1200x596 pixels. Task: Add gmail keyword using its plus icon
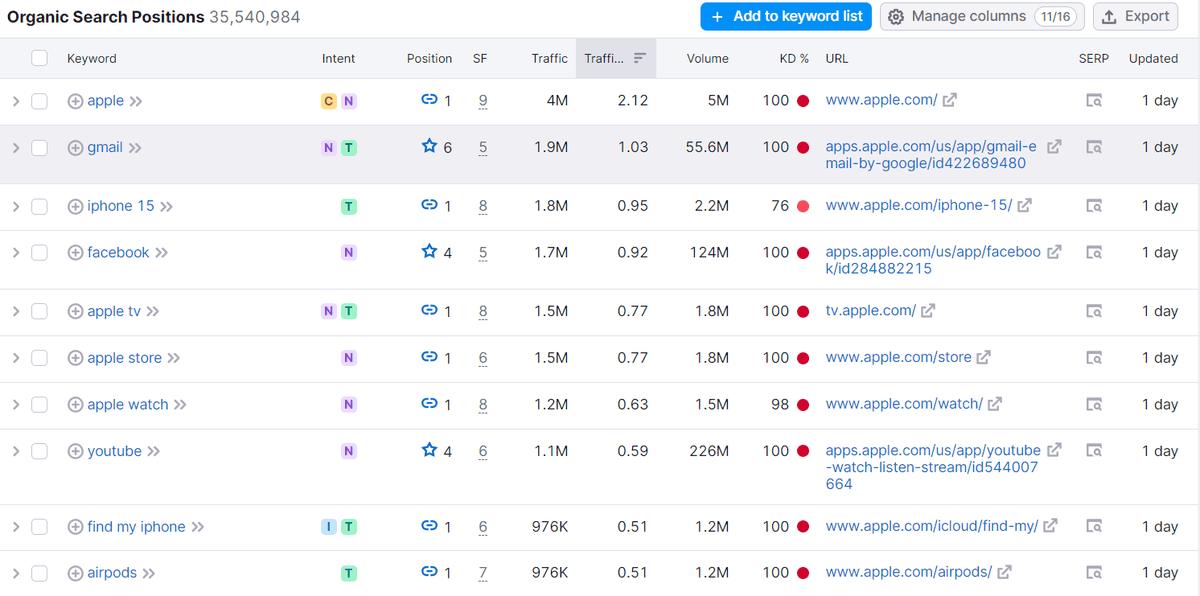tap(75, 148)
